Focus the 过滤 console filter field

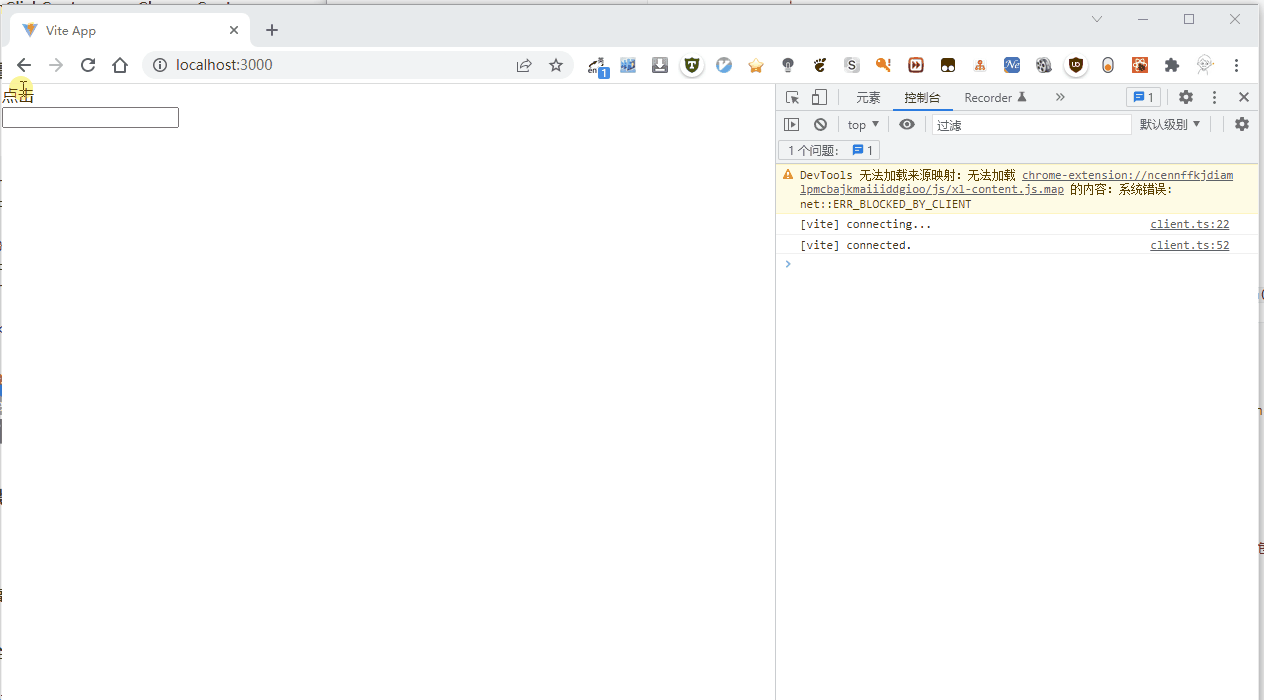pyautogui.click(x=1030, y=125)
